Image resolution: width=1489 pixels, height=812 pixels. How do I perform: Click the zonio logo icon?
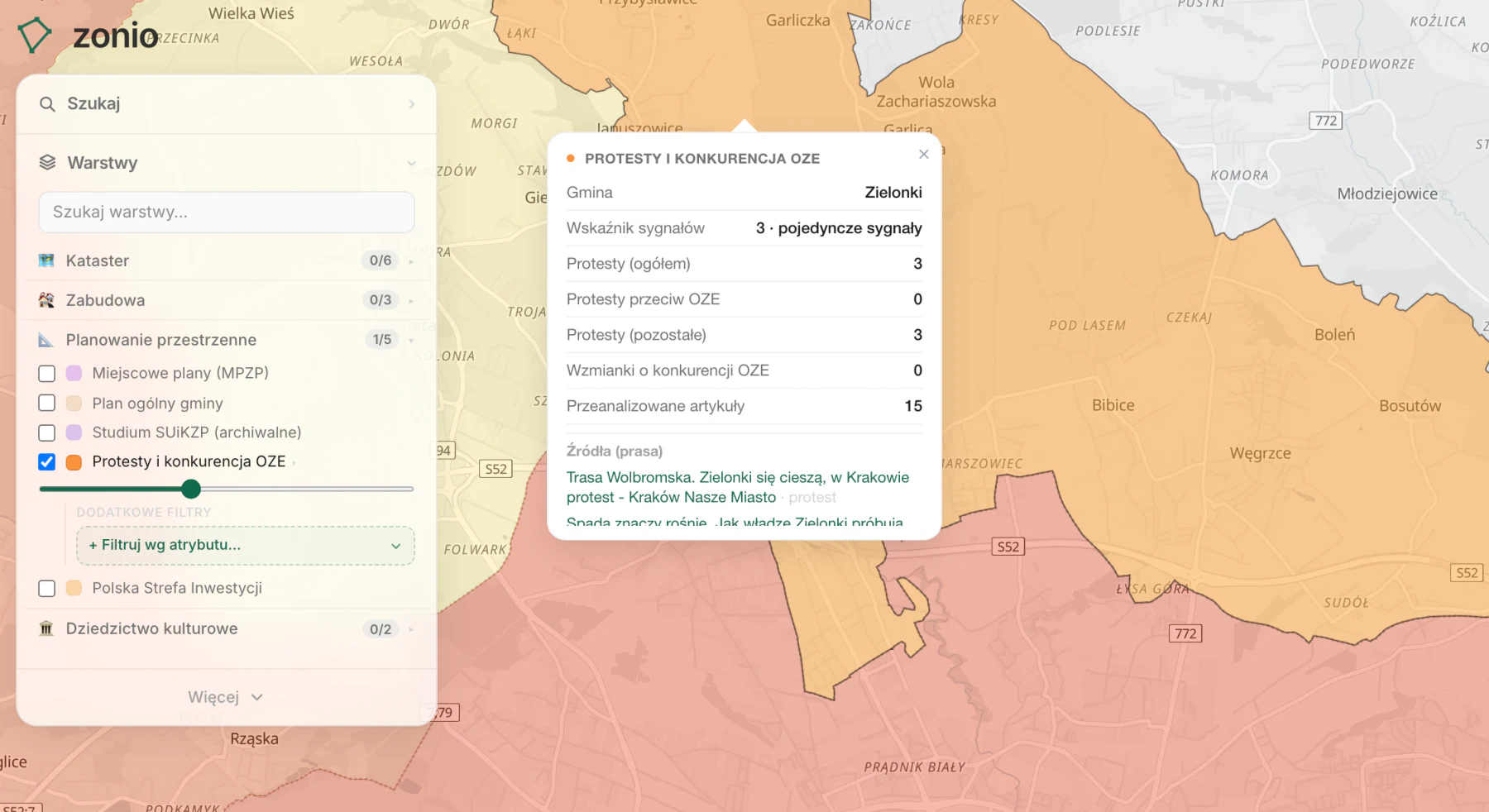tap(35, 35)
